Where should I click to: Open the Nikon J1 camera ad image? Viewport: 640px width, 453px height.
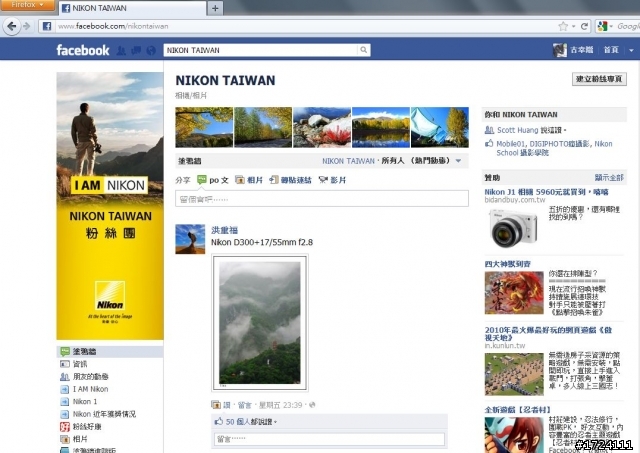(x=513, y=228)
